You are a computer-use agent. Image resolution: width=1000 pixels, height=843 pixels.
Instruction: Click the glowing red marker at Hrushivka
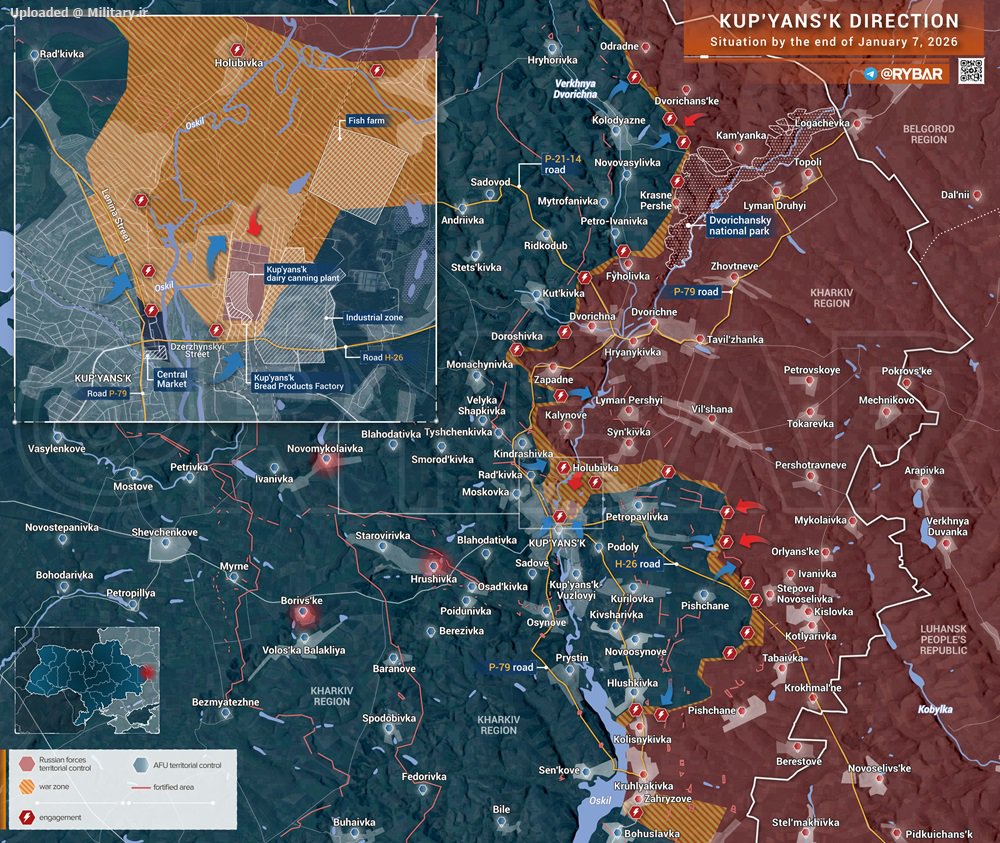click(434, 565)
